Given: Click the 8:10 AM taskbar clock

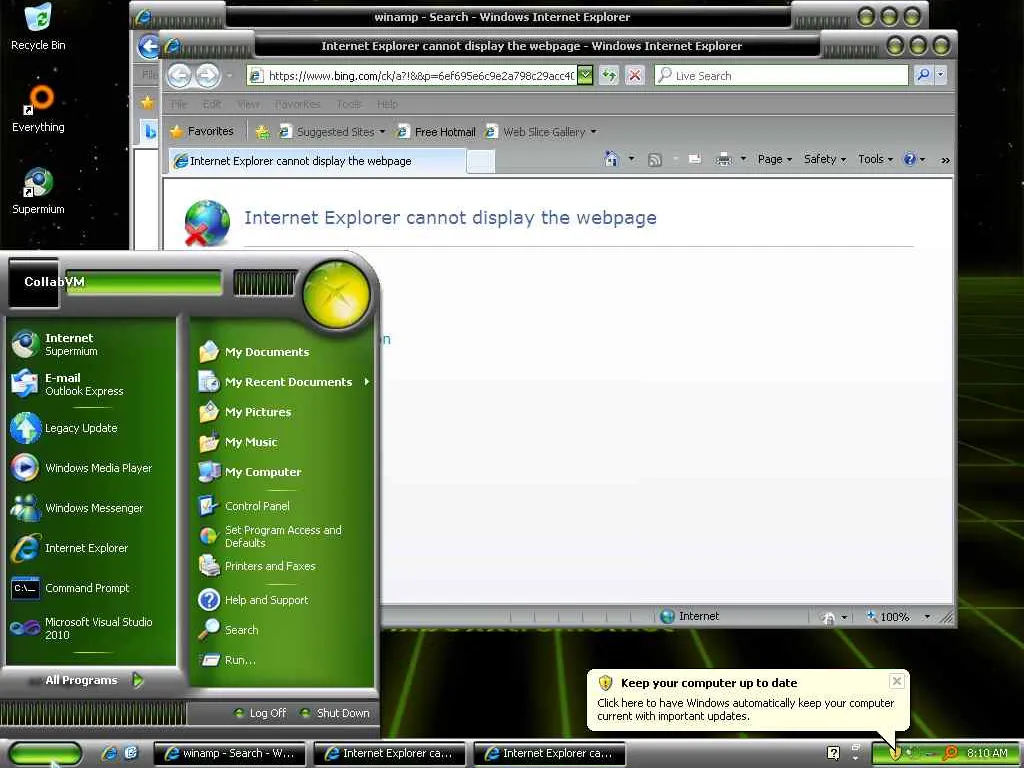Looking at the screenshot, I should coord(987,753).
